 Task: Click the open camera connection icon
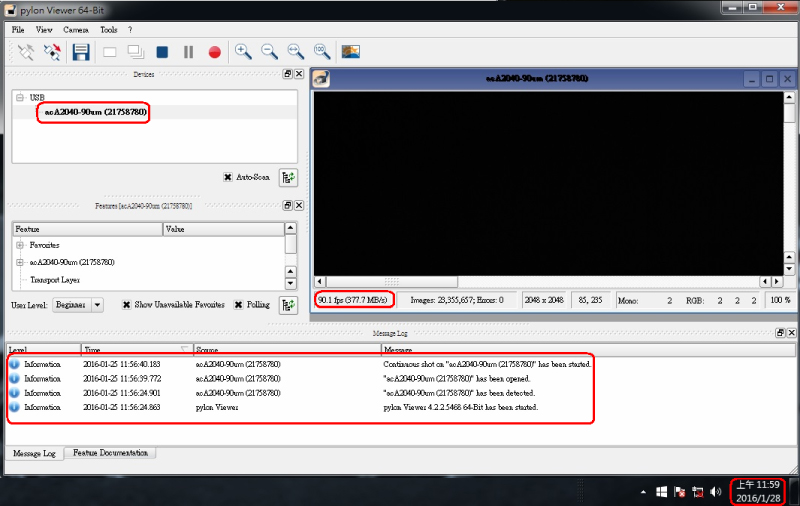[x=26, y=52]
